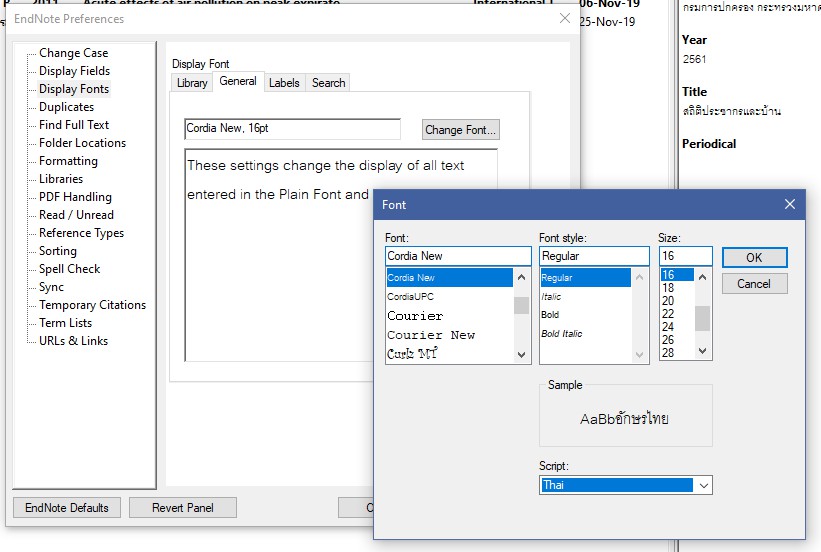Select size 24 in size list
Screen dimensions: 821x552
pyautogui.click(x=677, y=327)
